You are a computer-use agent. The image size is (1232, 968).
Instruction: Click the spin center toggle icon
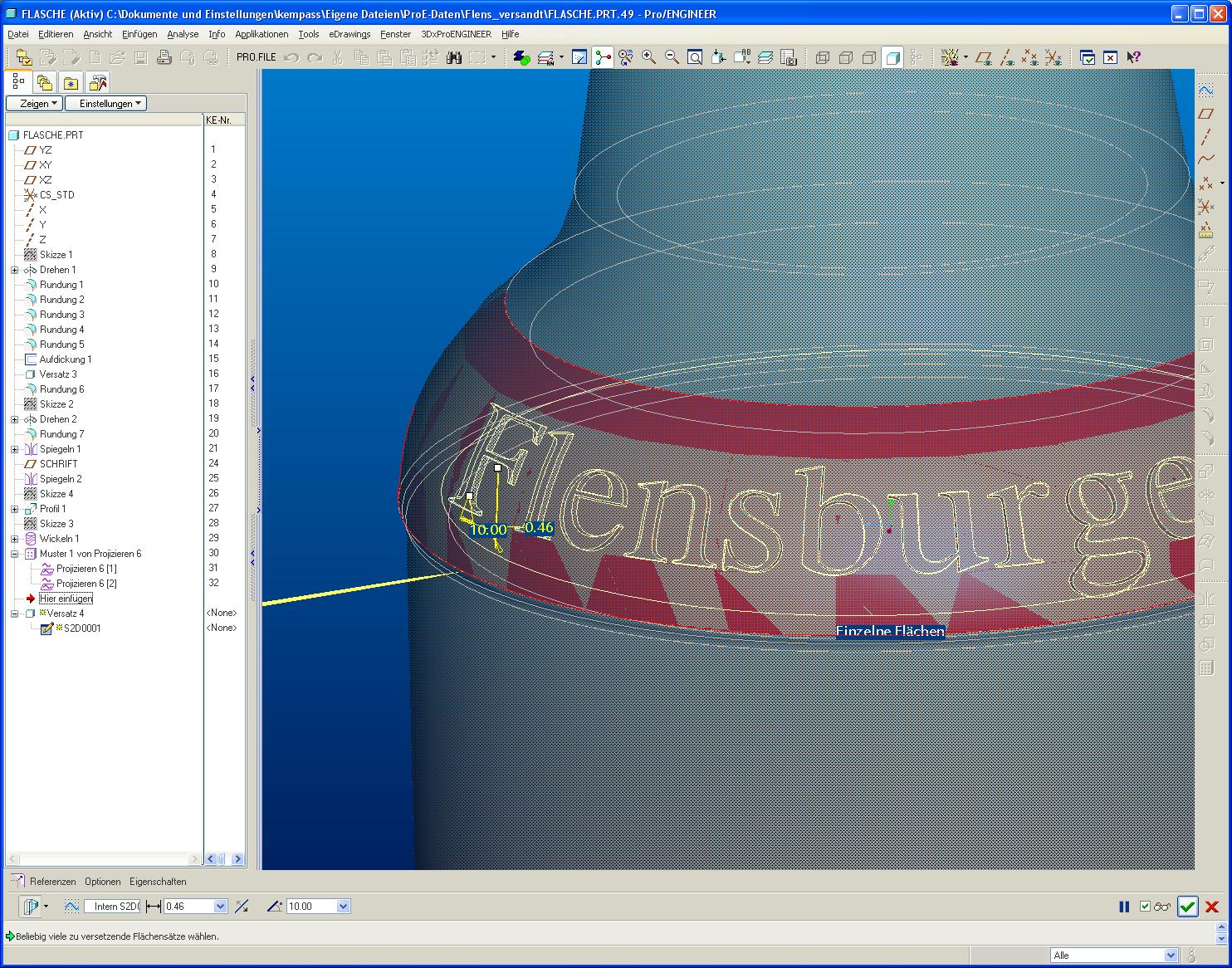coord(603,57)
